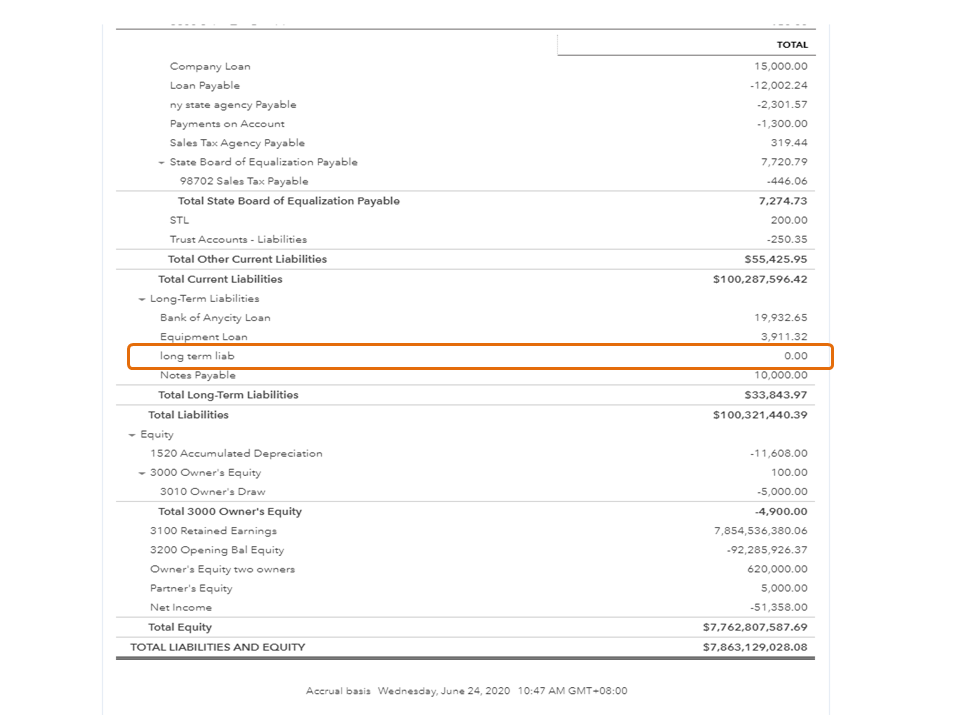Click the Total Equity amount

[x=755, y=627]
